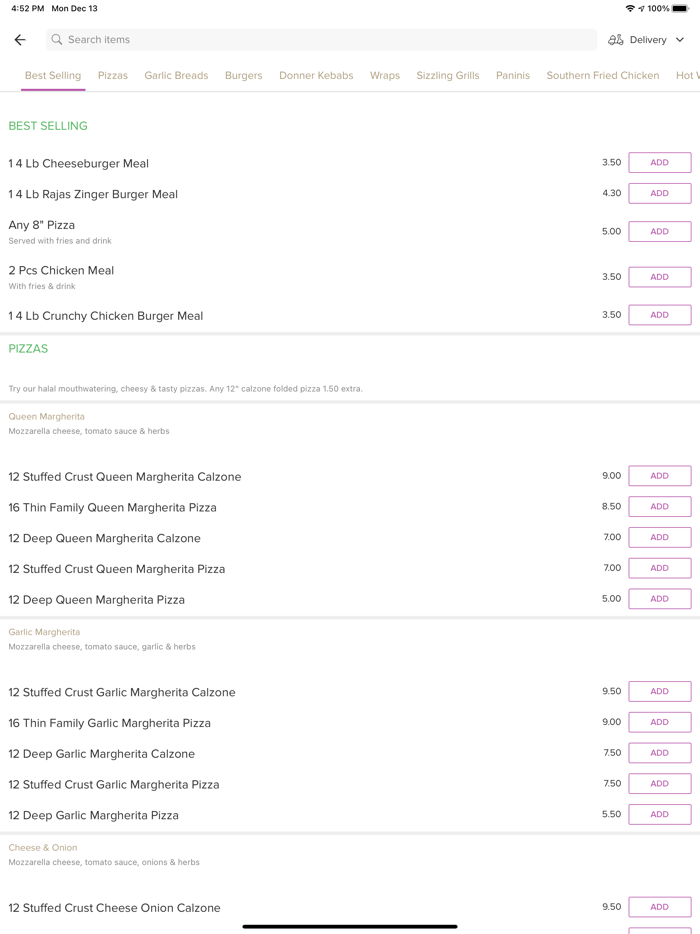Tap the Wi-Fi status icon
This screenshot has height=934, width=700.
(630, 8)
